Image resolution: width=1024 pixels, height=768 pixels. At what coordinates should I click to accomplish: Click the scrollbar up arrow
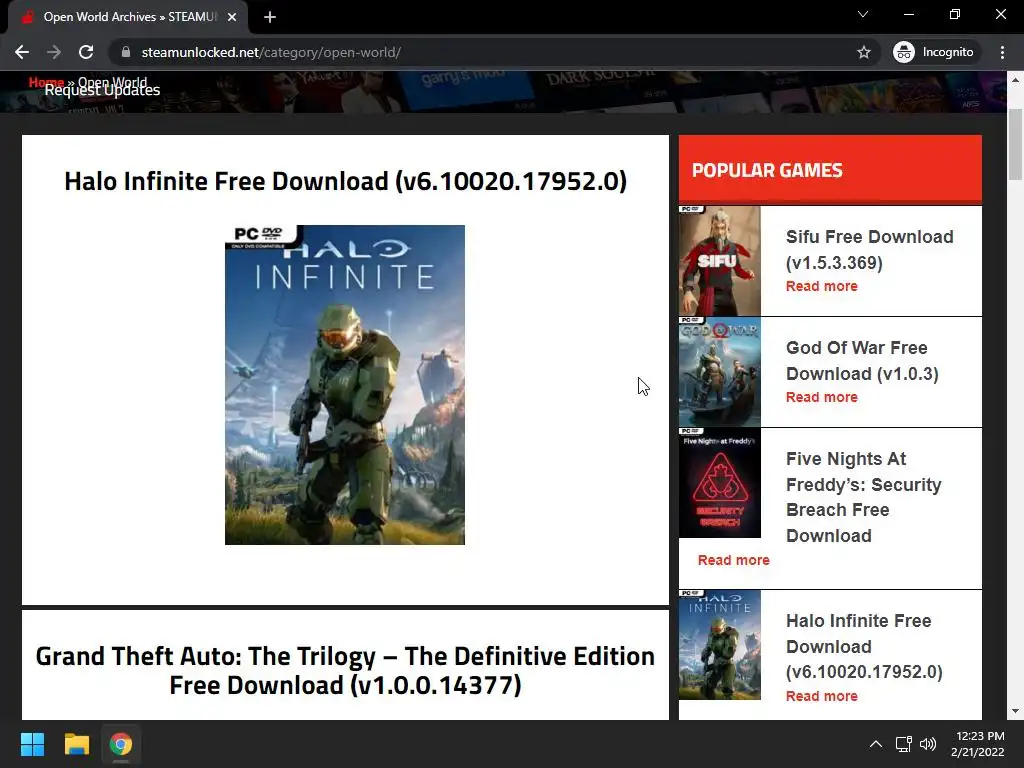(1015, 80)
